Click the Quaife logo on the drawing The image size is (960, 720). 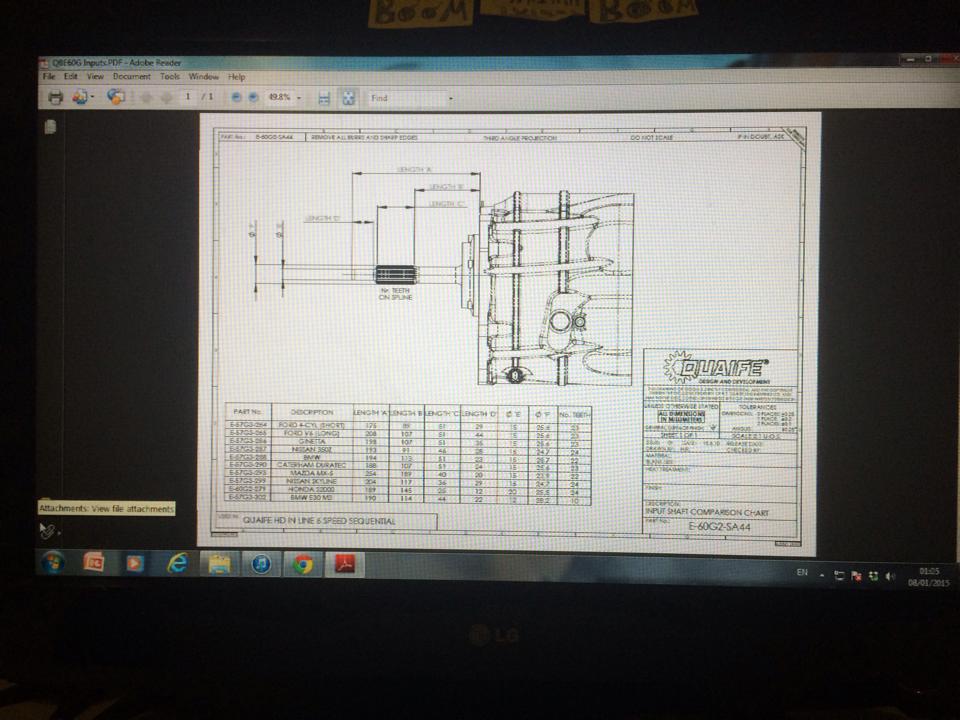[716, 367]
